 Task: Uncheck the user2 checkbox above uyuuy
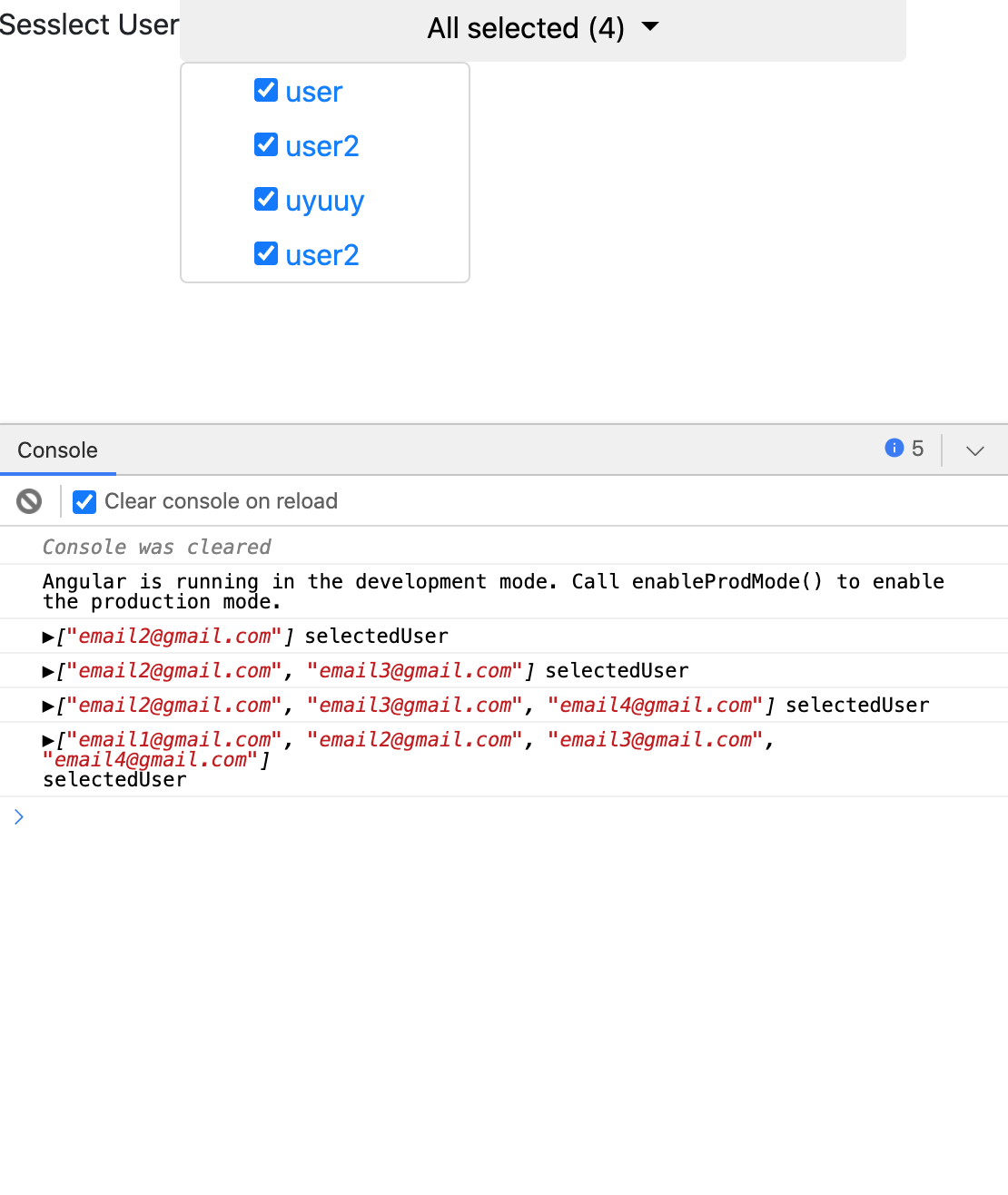click(266, 144)
